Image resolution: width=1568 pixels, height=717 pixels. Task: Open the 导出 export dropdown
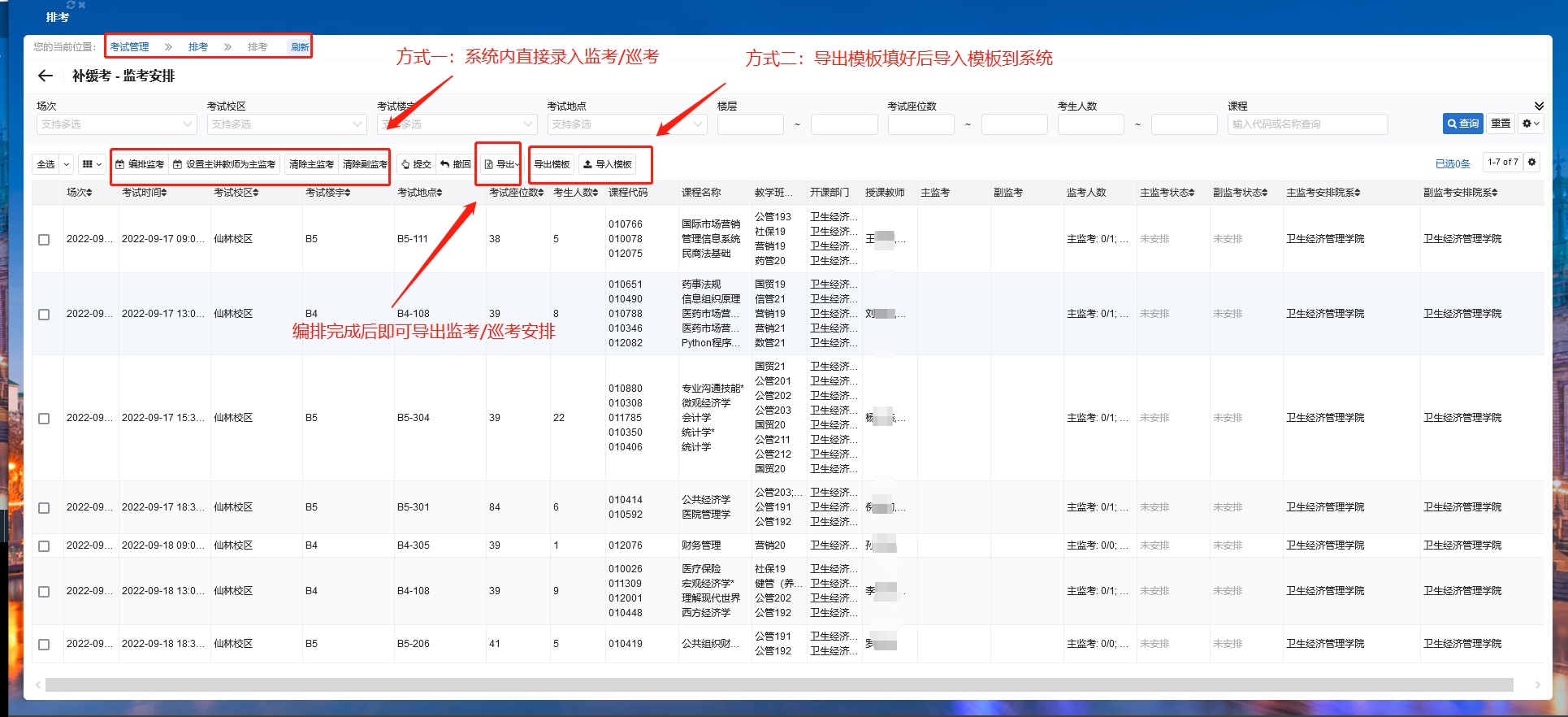click(x=502, y=164)
